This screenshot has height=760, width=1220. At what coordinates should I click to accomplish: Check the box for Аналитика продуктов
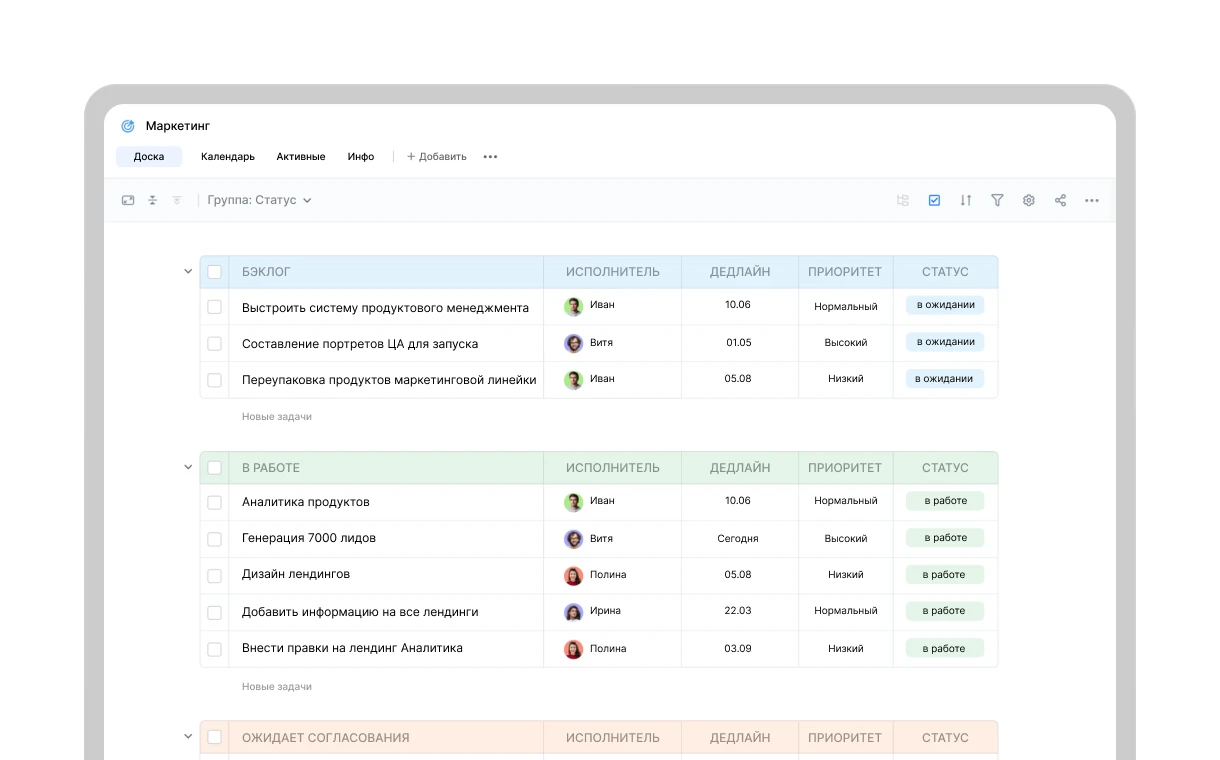tap(214, 502)
